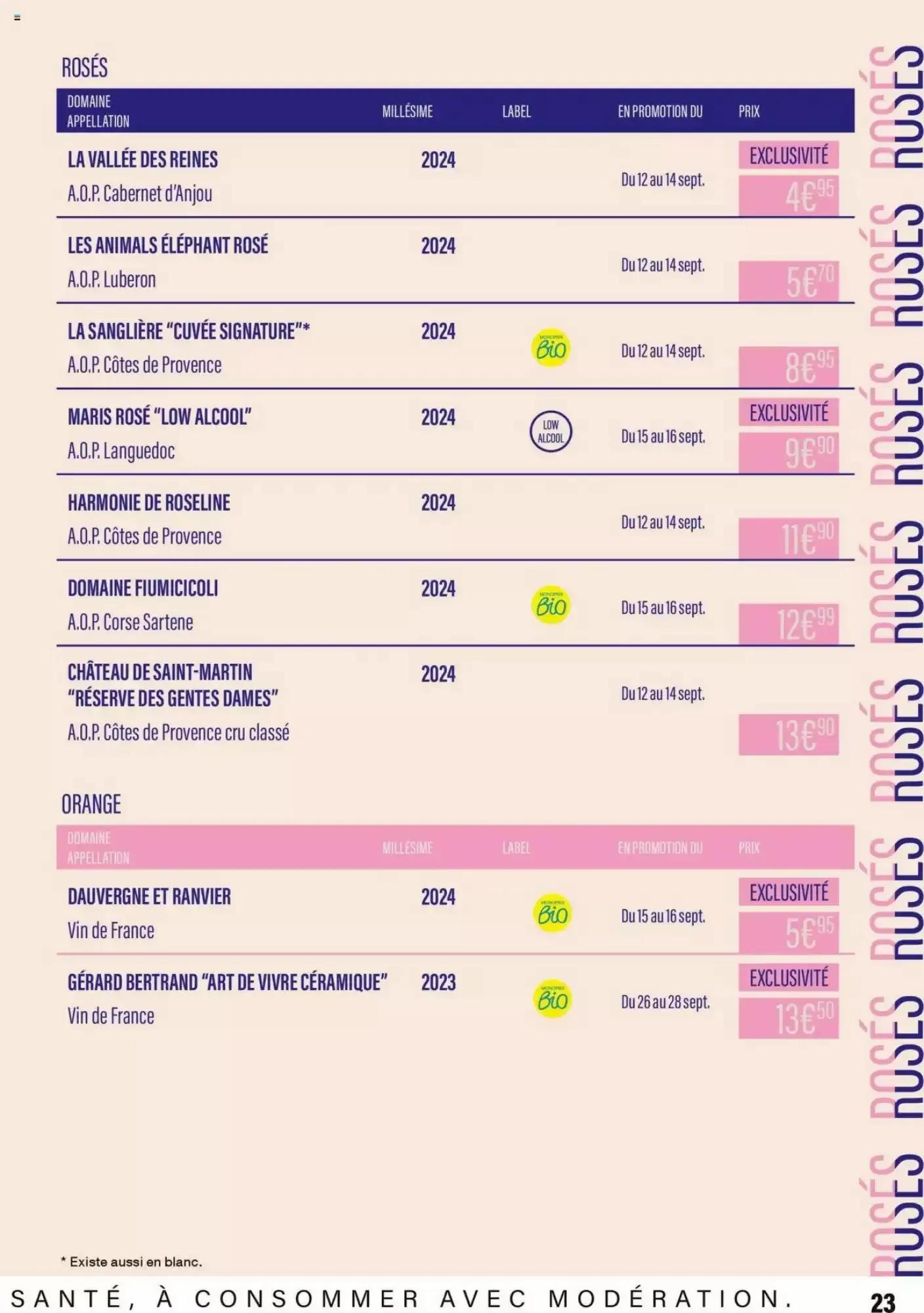
Task: Click page number 23
Action: click(883, 1302)
